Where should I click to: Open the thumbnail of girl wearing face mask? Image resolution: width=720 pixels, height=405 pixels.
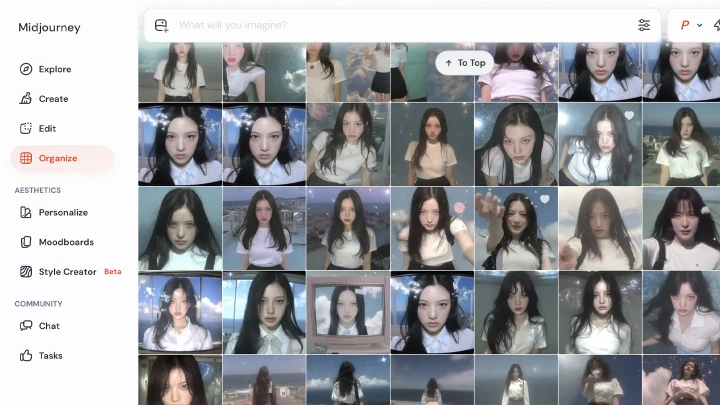(x=600, y=380)
